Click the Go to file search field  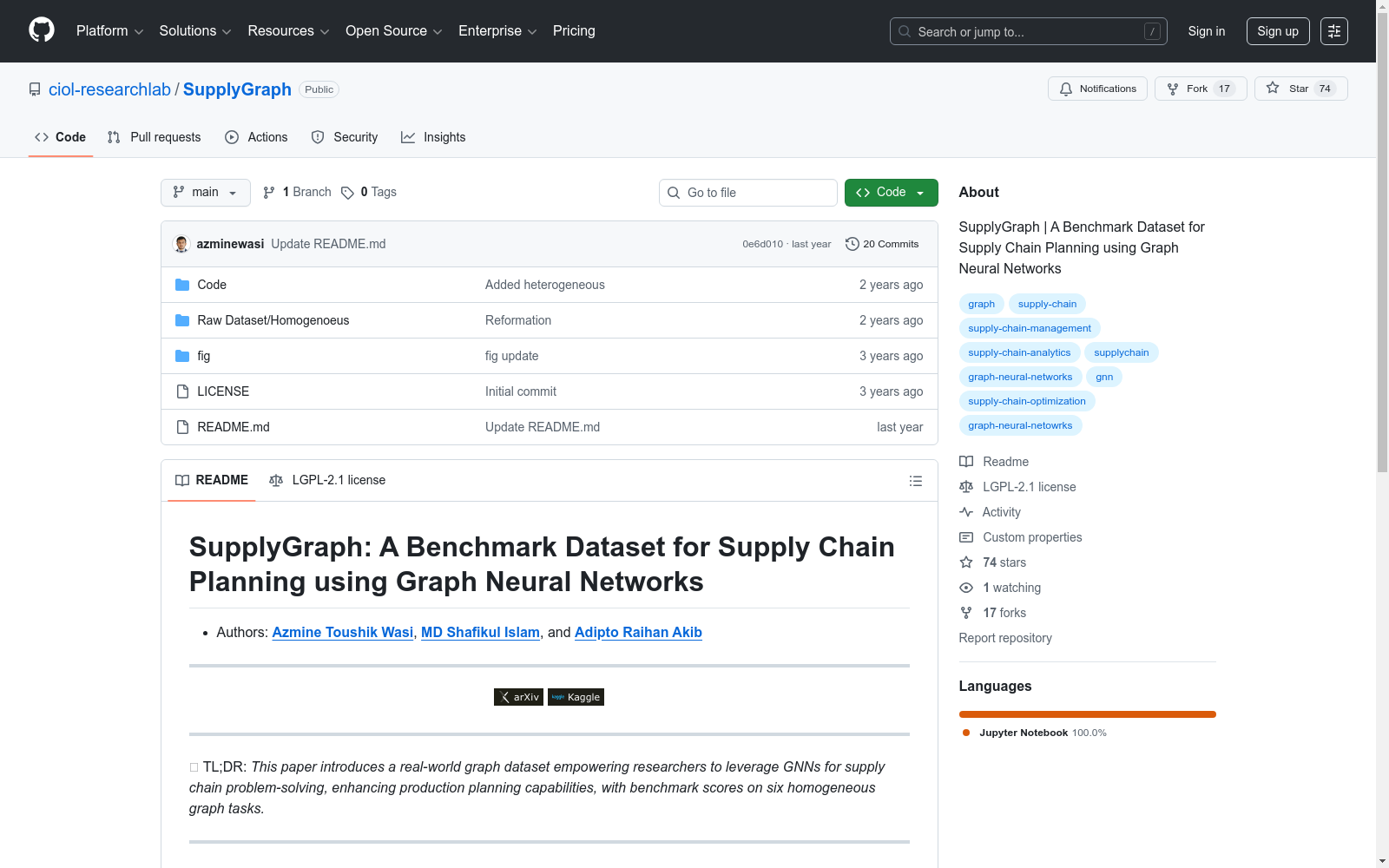coord(748,193)
